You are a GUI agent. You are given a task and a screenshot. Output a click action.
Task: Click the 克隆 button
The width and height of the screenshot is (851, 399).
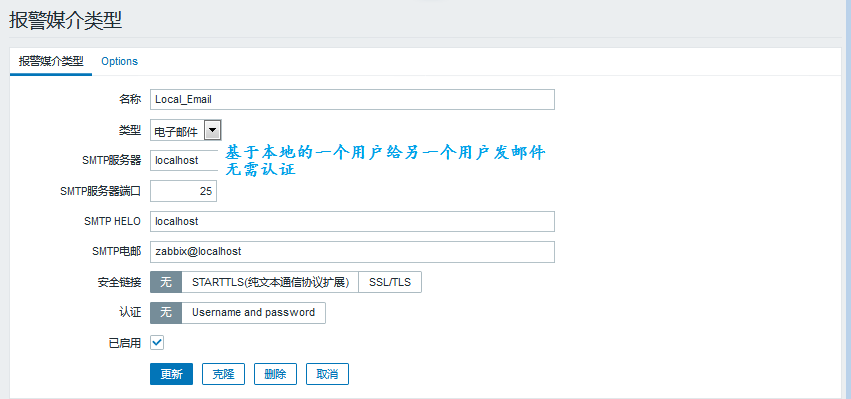pos(223,374)
